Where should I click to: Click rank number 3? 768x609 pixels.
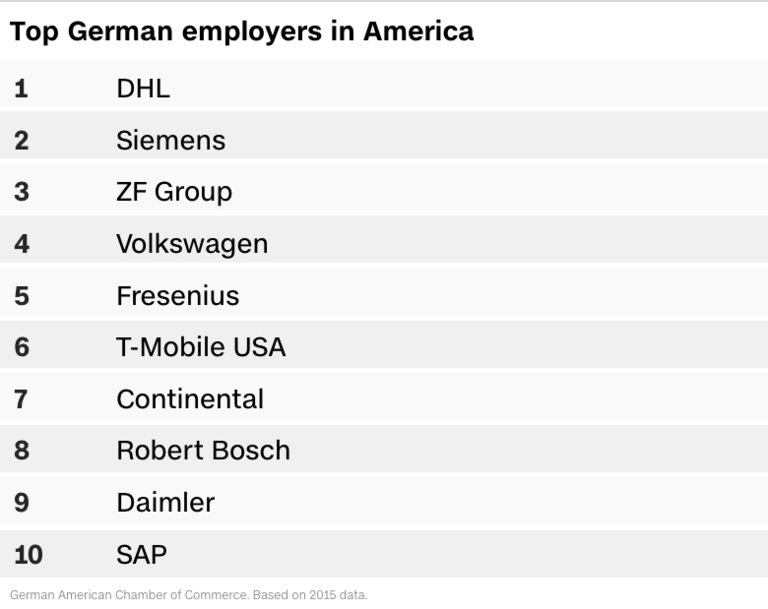(x=21, y=192)
